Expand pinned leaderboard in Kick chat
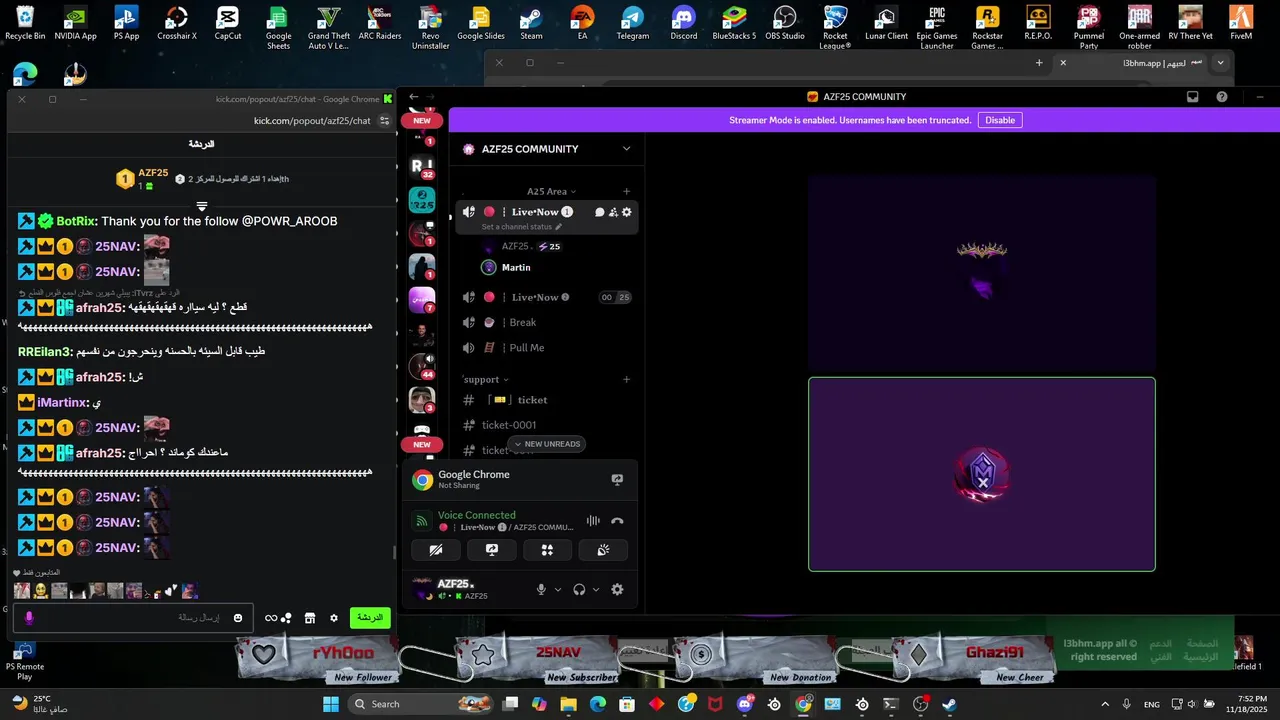The image size is (1280, 720). [202, 206]
